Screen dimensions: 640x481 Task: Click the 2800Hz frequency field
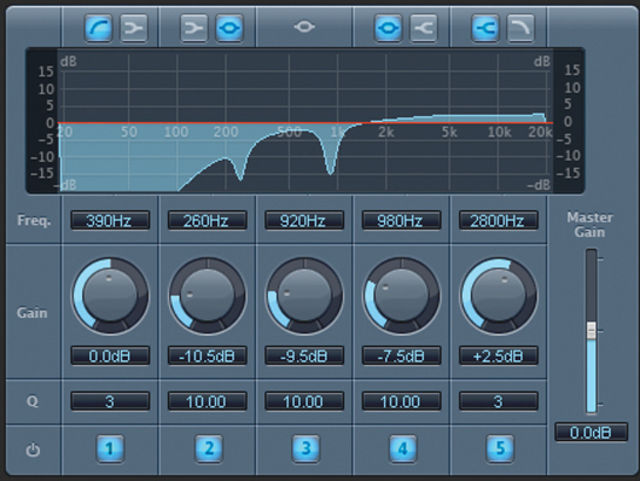499,220
